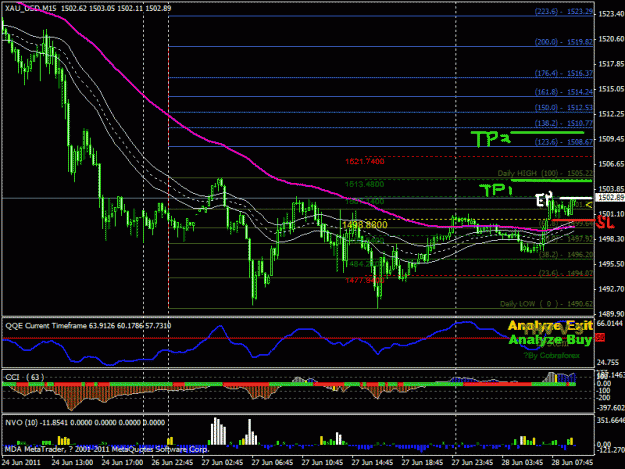Click the (38.2) - 1496.20 level label
625x469 pixels.
[x=568, y=255]
